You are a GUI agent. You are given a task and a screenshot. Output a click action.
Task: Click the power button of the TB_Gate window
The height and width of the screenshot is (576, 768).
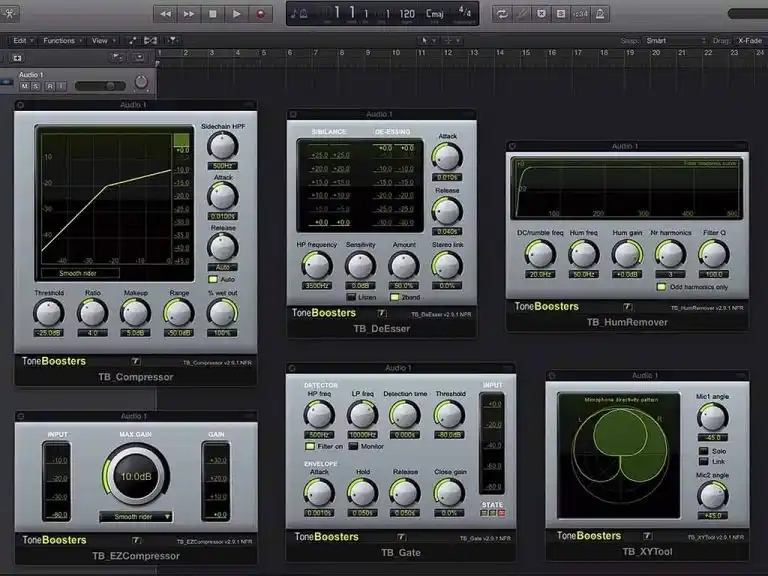click(x=292, y=368)
